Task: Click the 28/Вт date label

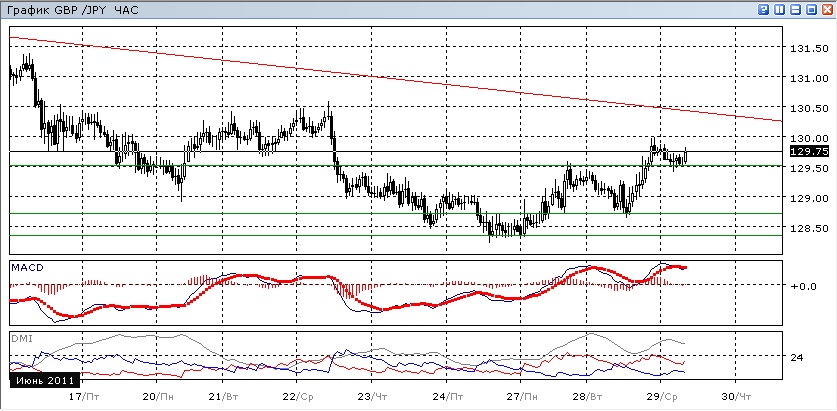Action: [x=587, y=397]
